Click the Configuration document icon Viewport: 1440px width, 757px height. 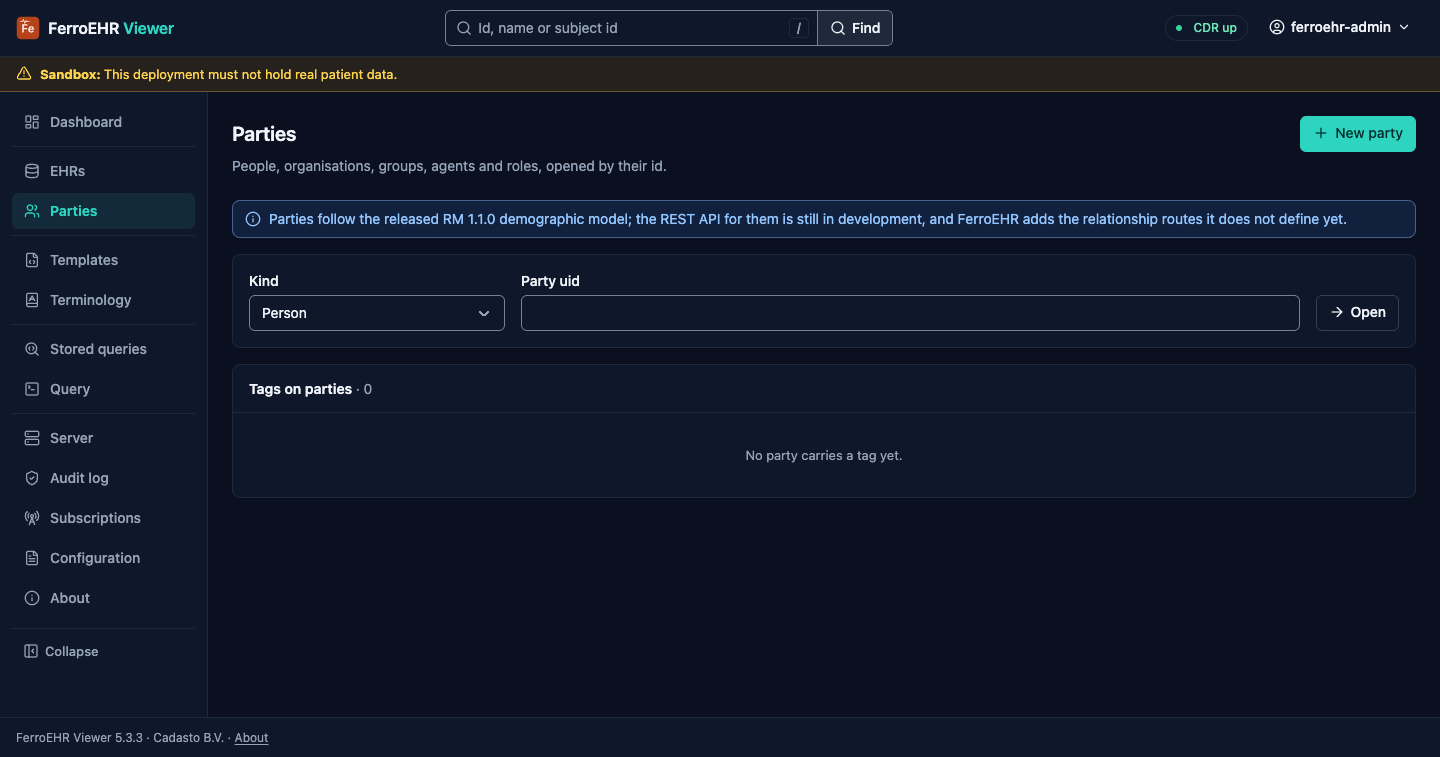point(32,558)
